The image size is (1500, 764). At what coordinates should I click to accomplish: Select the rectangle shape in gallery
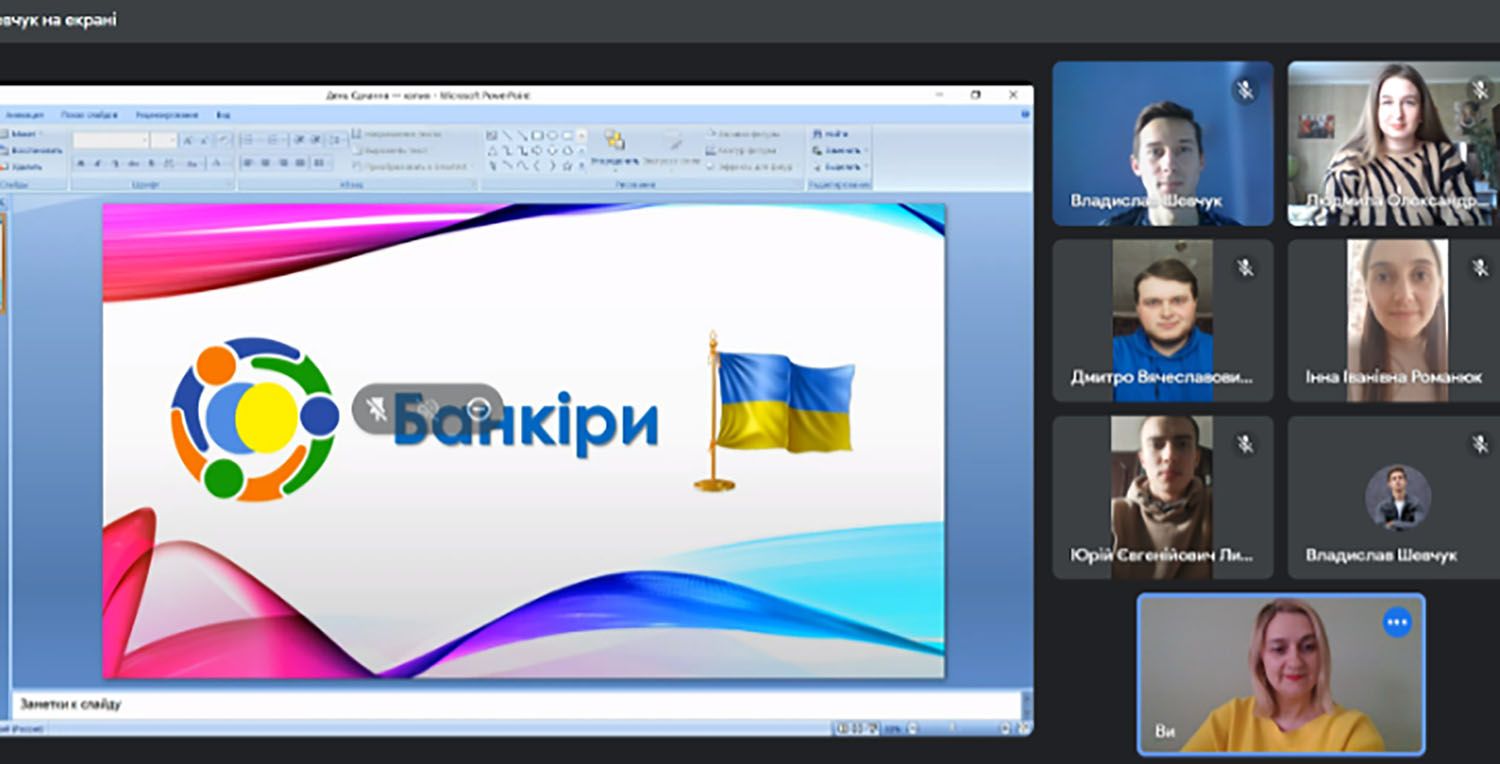tap(537, 136)
